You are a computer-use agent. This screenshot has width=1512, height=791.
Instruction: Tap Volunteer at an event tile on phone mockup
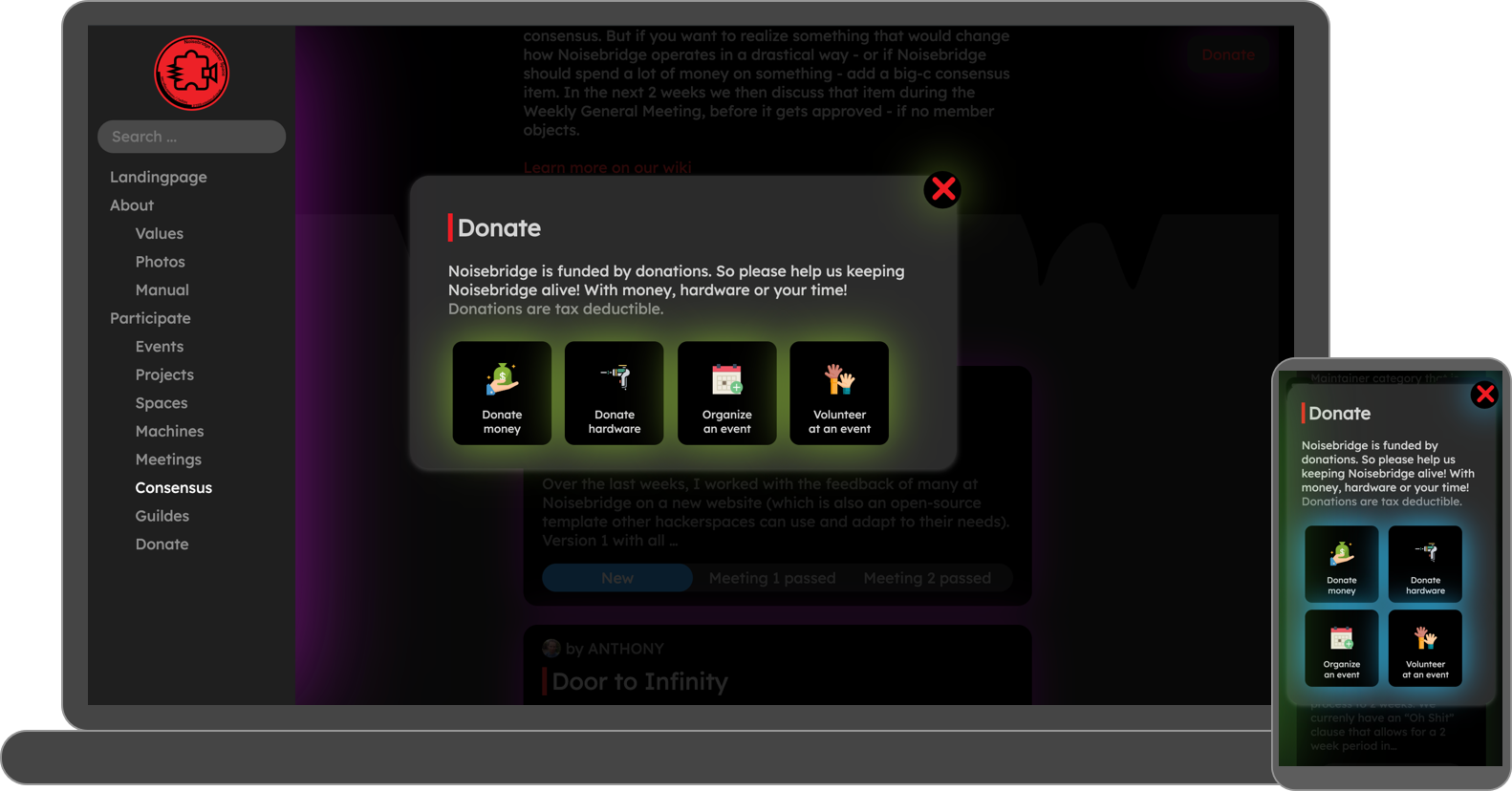pyautogui.click(x=1425, y=648)
